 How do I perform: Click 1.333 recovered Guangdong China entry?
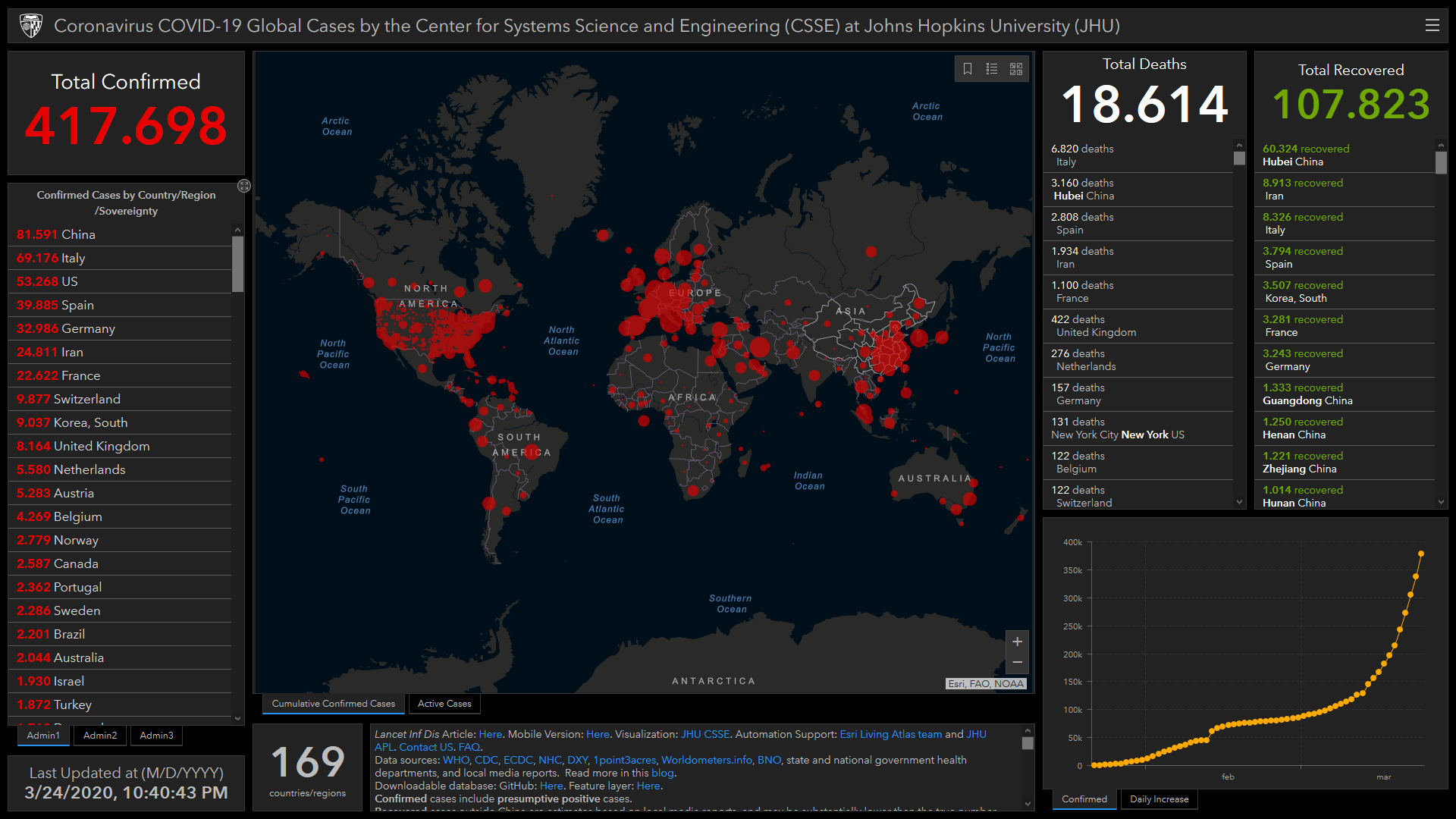(1346, 394)
